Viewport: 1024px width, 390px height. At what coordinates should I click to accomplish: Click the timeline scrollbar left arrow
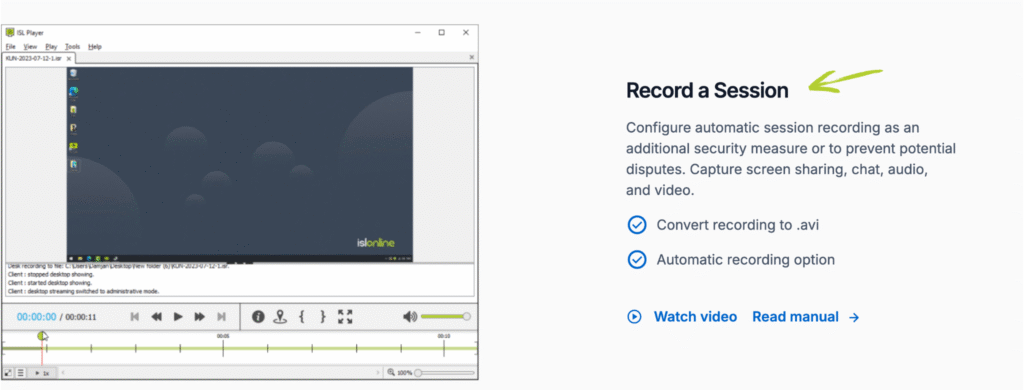click(63, 372)
